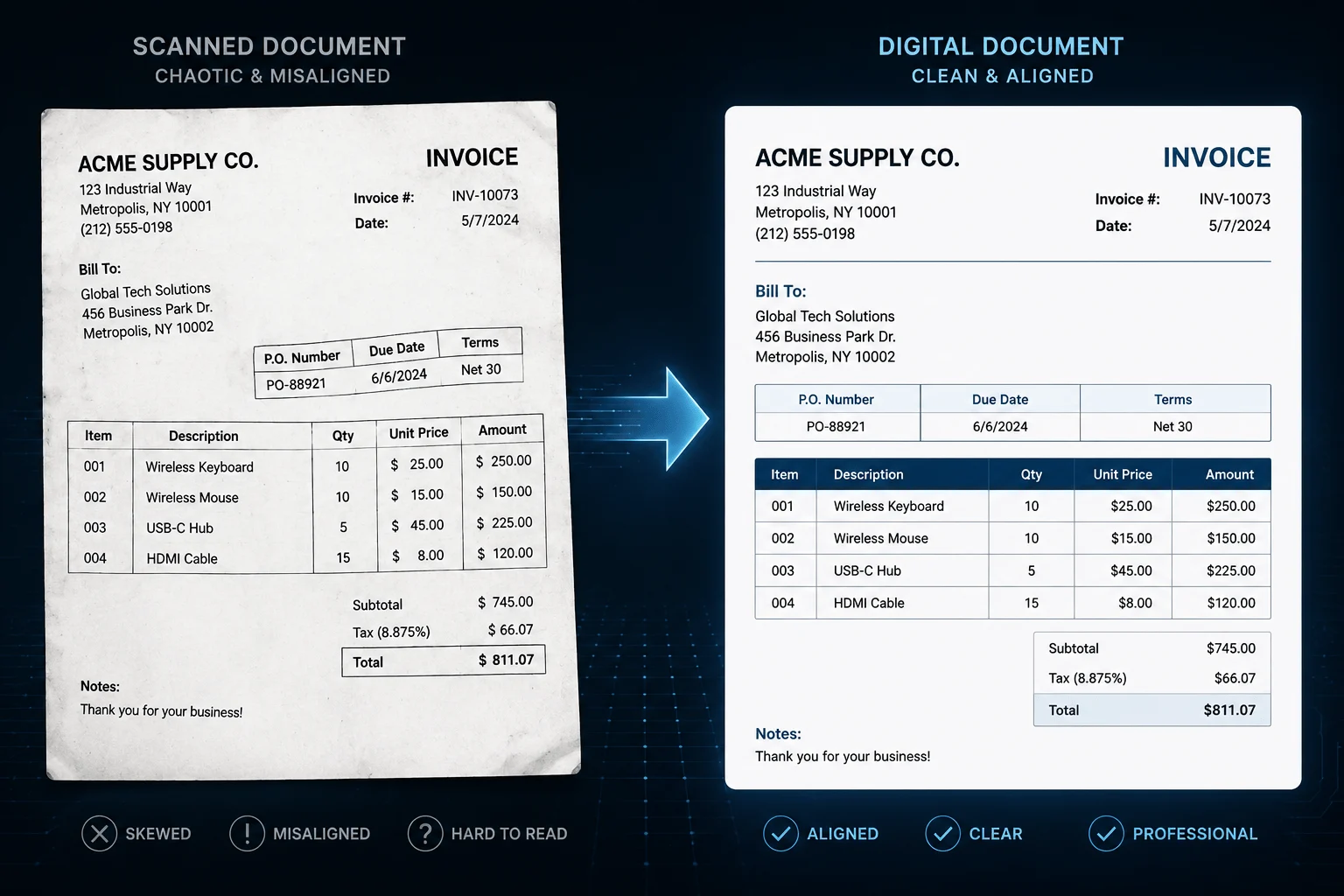This screenshot has width=1344, height=896.
Task: Select PO-88921 on the scanned page
Action: pos(296,384)
